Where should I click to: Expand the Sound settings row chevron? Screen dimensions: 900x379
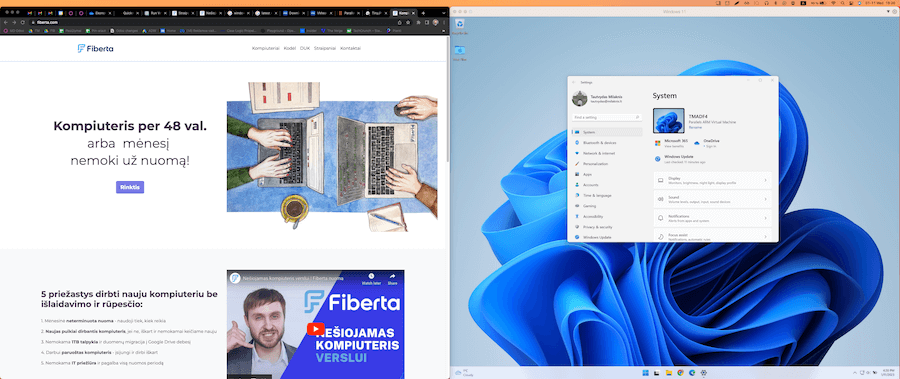click(765, 199)
